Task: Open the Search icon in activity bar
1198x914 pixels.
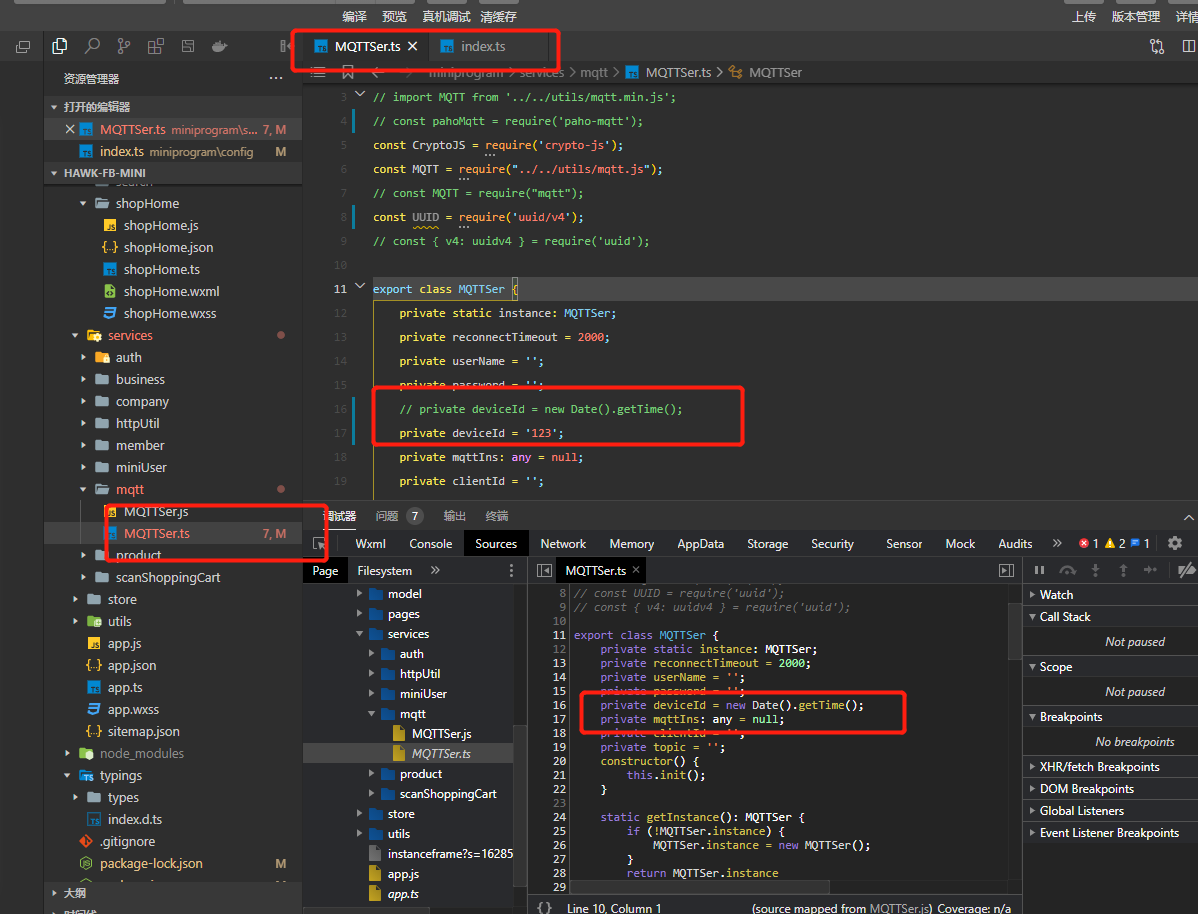Action: pyautogui.click(x=92, y=47)
